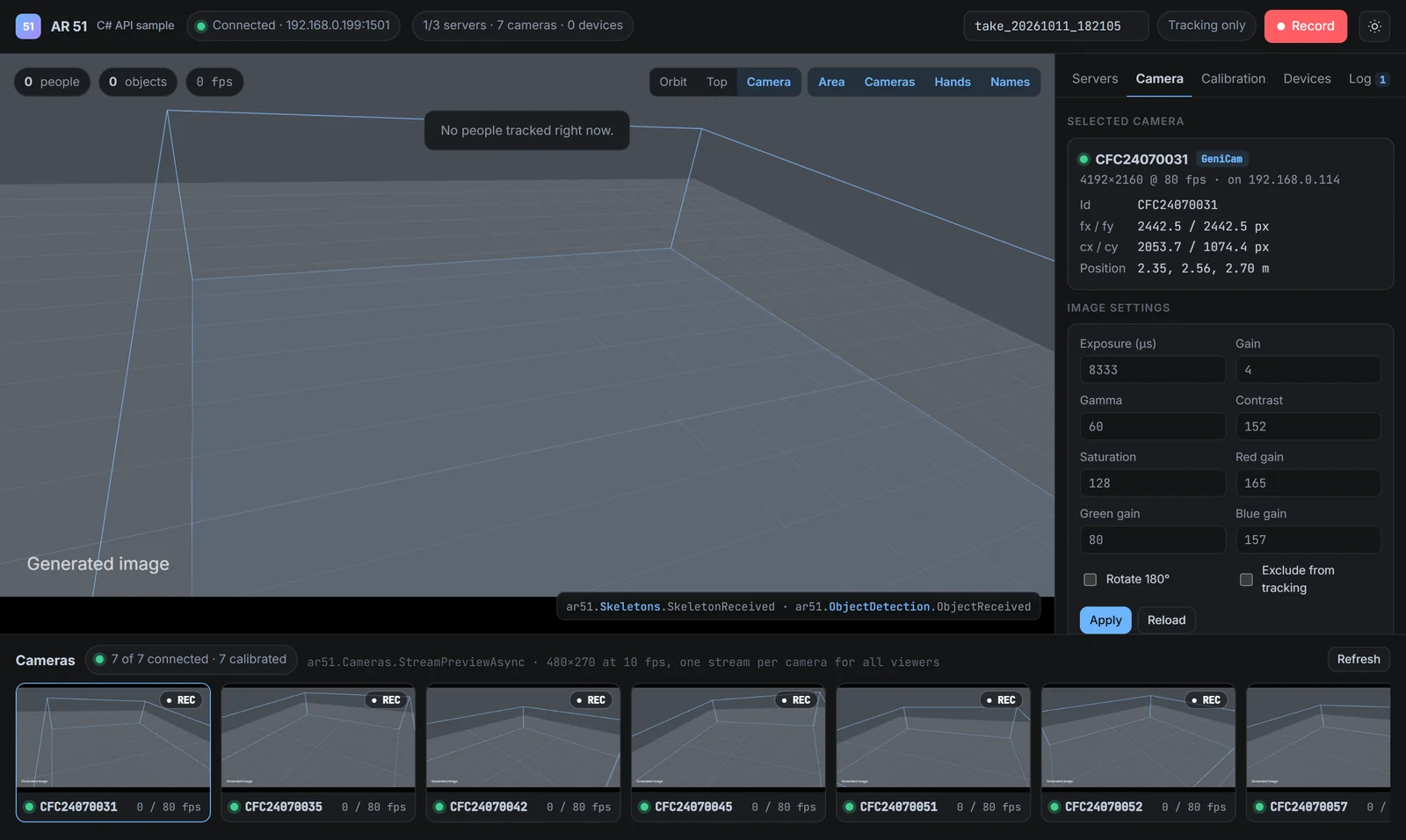Image resolution: width=1406 pixels, height=840 pixels.
Task: Click the Green gain input field
Action: pyautogui.click(x=1152, y=539)
